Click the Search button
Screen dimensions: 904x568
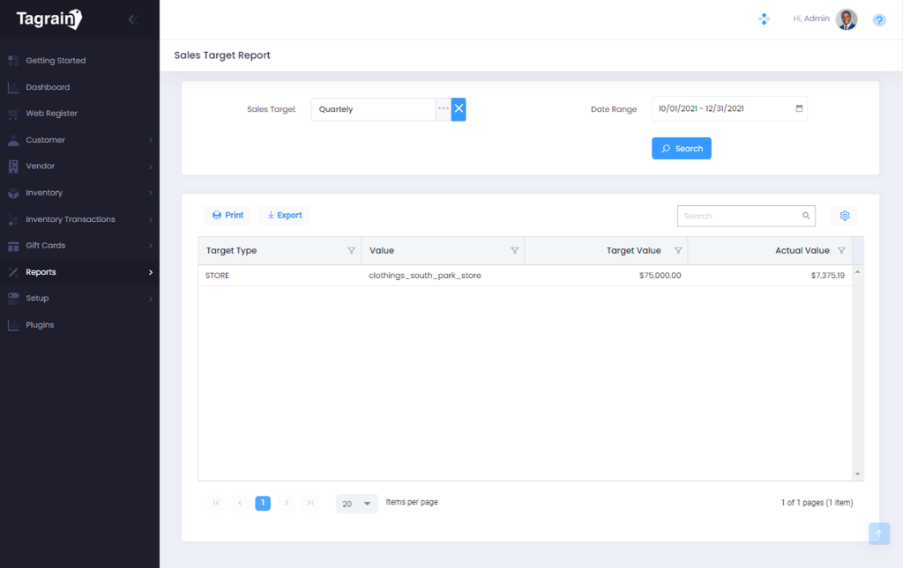[x=681, y=149]
